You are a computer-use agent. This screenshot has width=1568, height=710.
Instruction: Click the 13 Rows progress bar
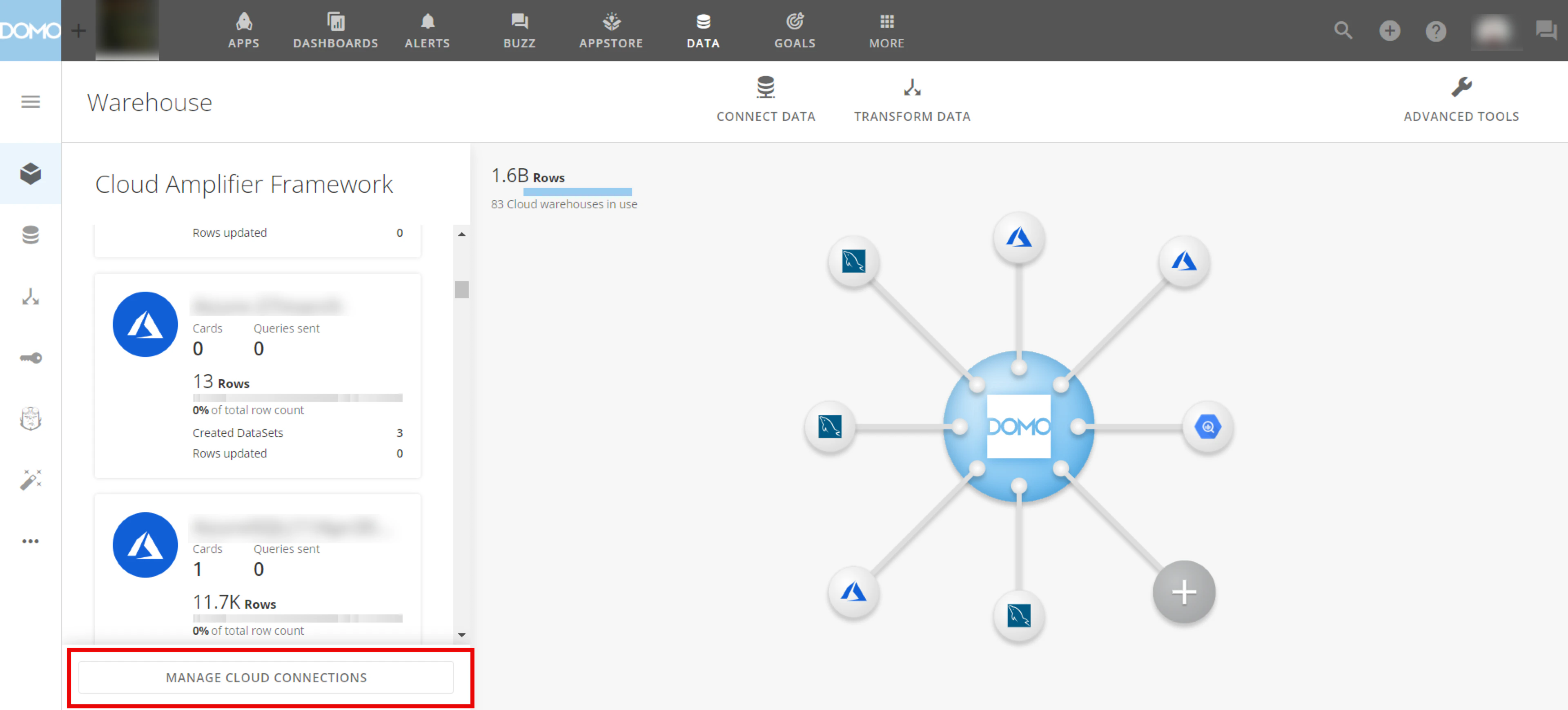coord(298,398)
